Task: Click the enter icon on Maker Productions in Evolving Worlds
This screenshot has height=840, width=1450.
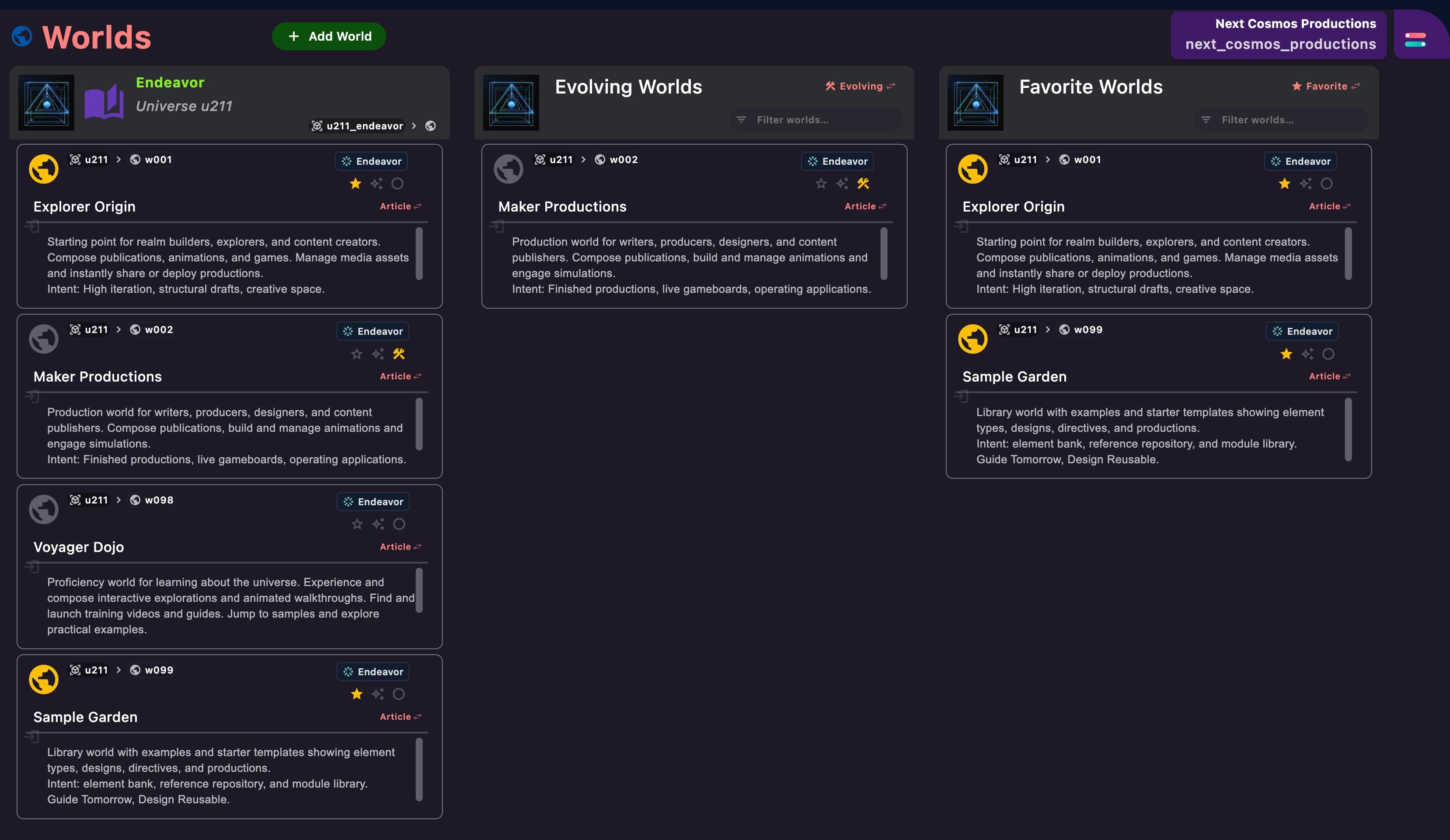Action: coord(497,226)
